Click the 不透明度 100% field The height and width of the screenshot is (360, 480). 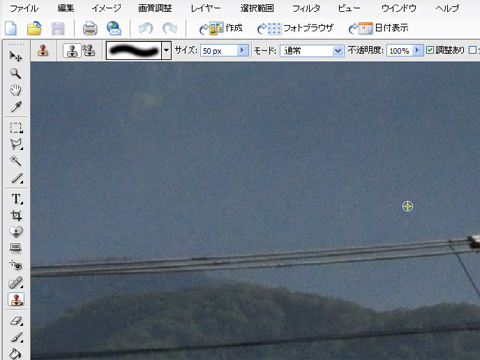(x=399, y=51)
